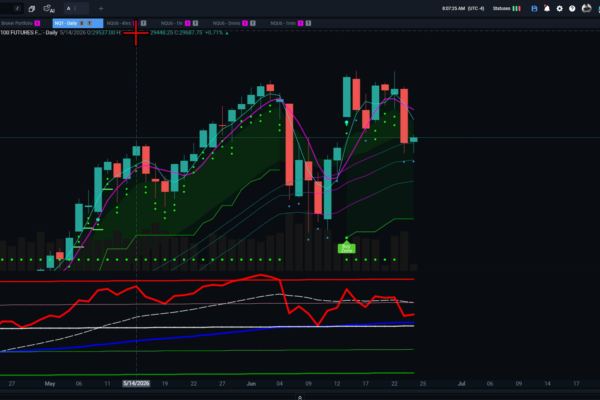Toggle the S badge on NQU6 - 1hr tab
The height and width of the screenshot is (400, 600).
pyautogui.click(x=188, y=23)
